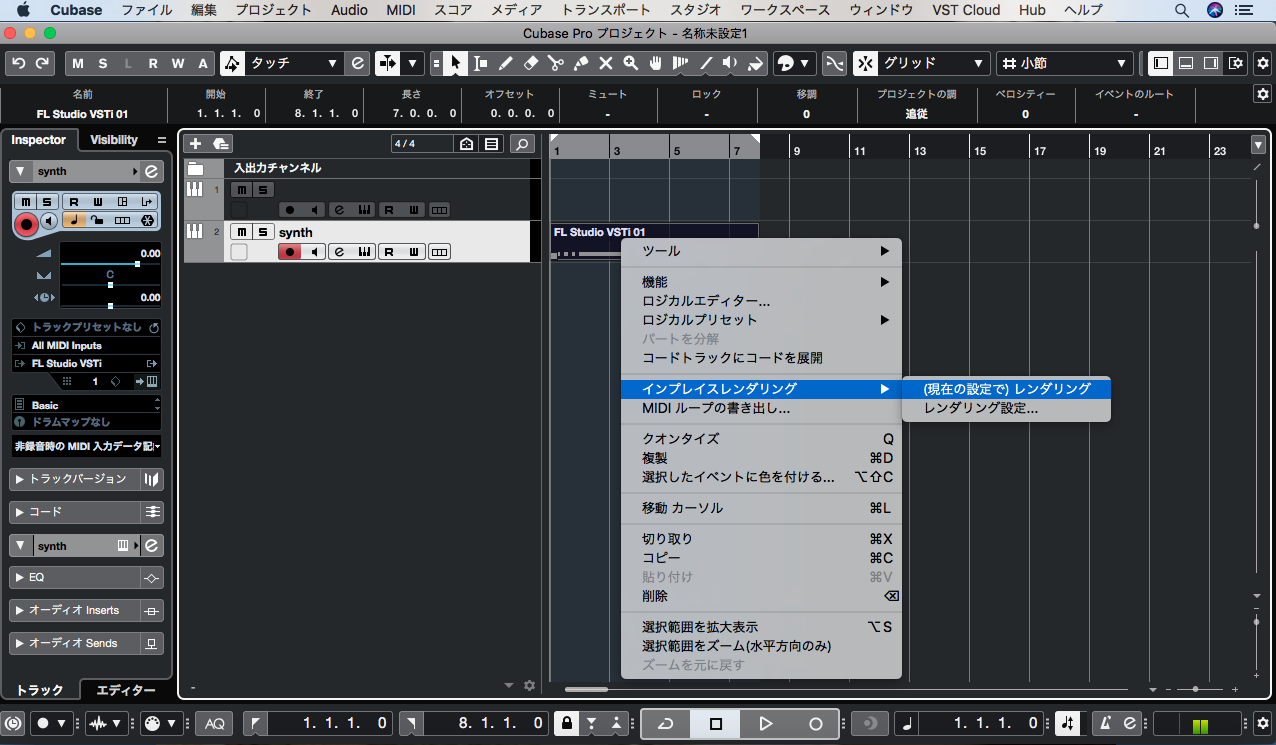Click the transport Stop button
Screen dimensions: 1276x745
click(x=716, y=723)
